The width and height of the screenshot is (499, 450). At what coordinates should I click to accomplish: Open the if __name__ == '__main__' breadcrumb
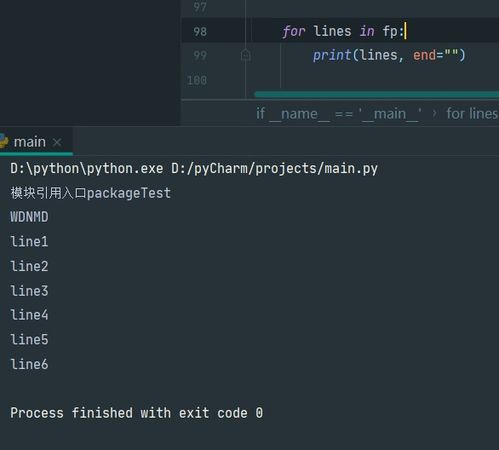coord(339,114)
